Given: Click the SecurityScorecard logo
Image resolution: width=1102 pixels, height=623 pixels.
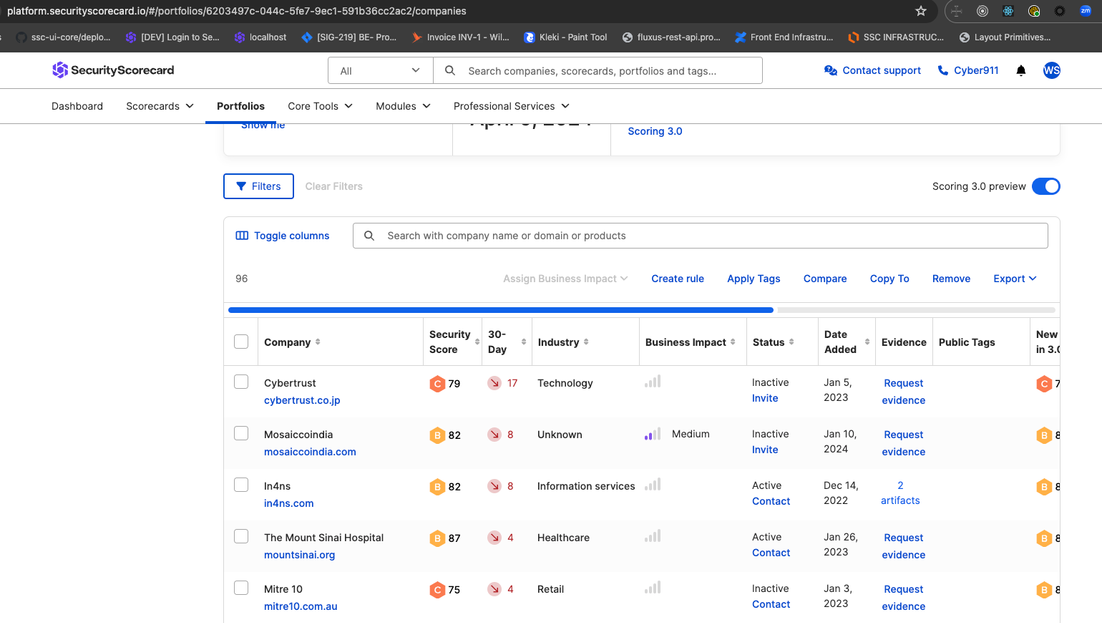Looking at the screenshot, I should [x=113, y=70].
